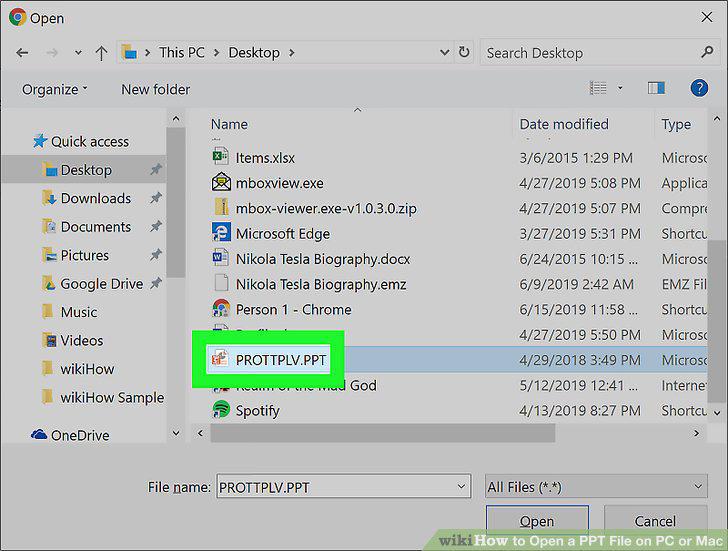Select the mbox-viewer zip archive icon
The image size is (728, 551).
point(221,207)
